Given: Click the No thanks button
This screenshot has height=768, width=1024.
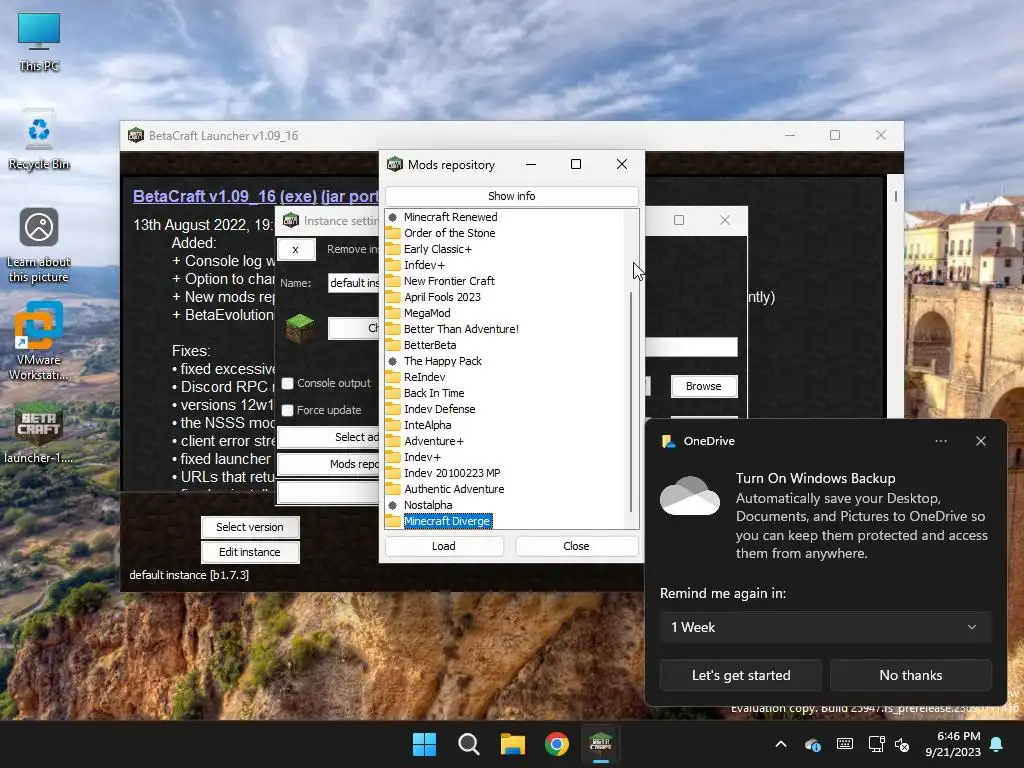Looking at the screenshot, I should tap(910, 675).
